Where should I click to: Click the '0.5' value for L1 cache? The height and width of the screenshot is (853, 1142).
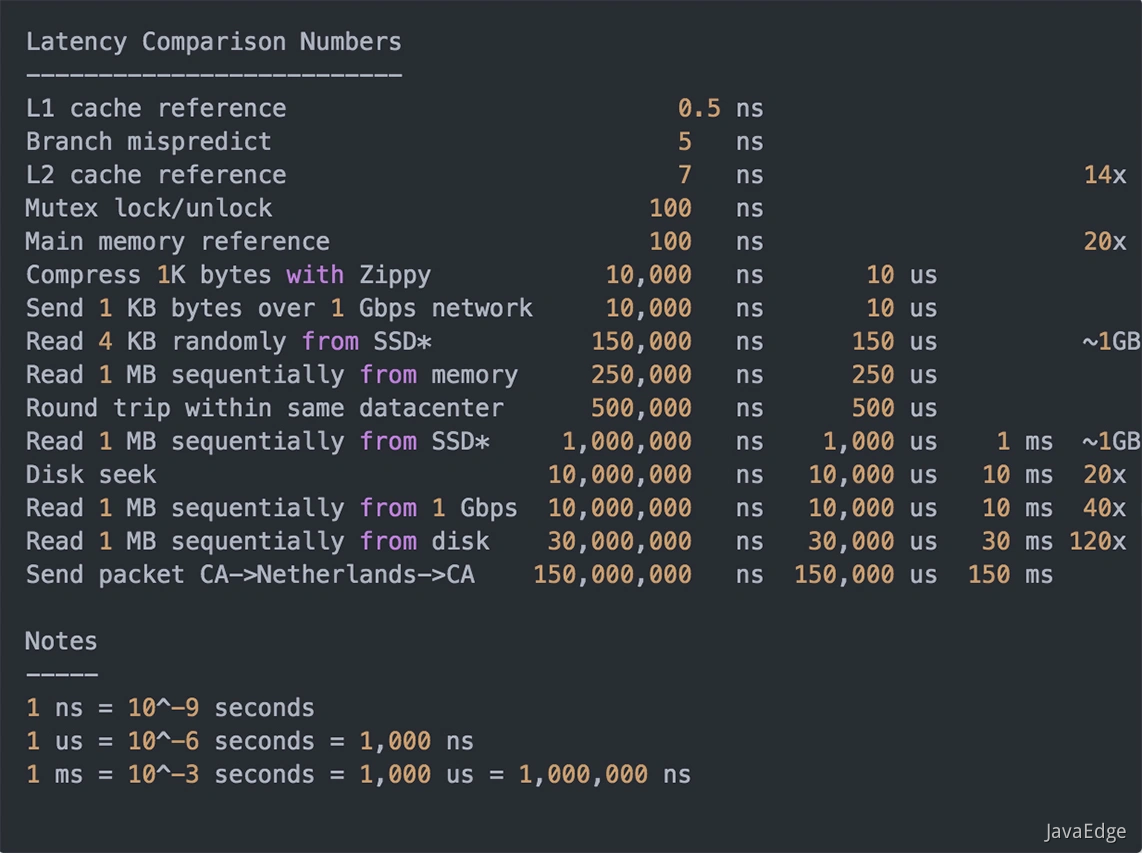[x=698, y=109]
